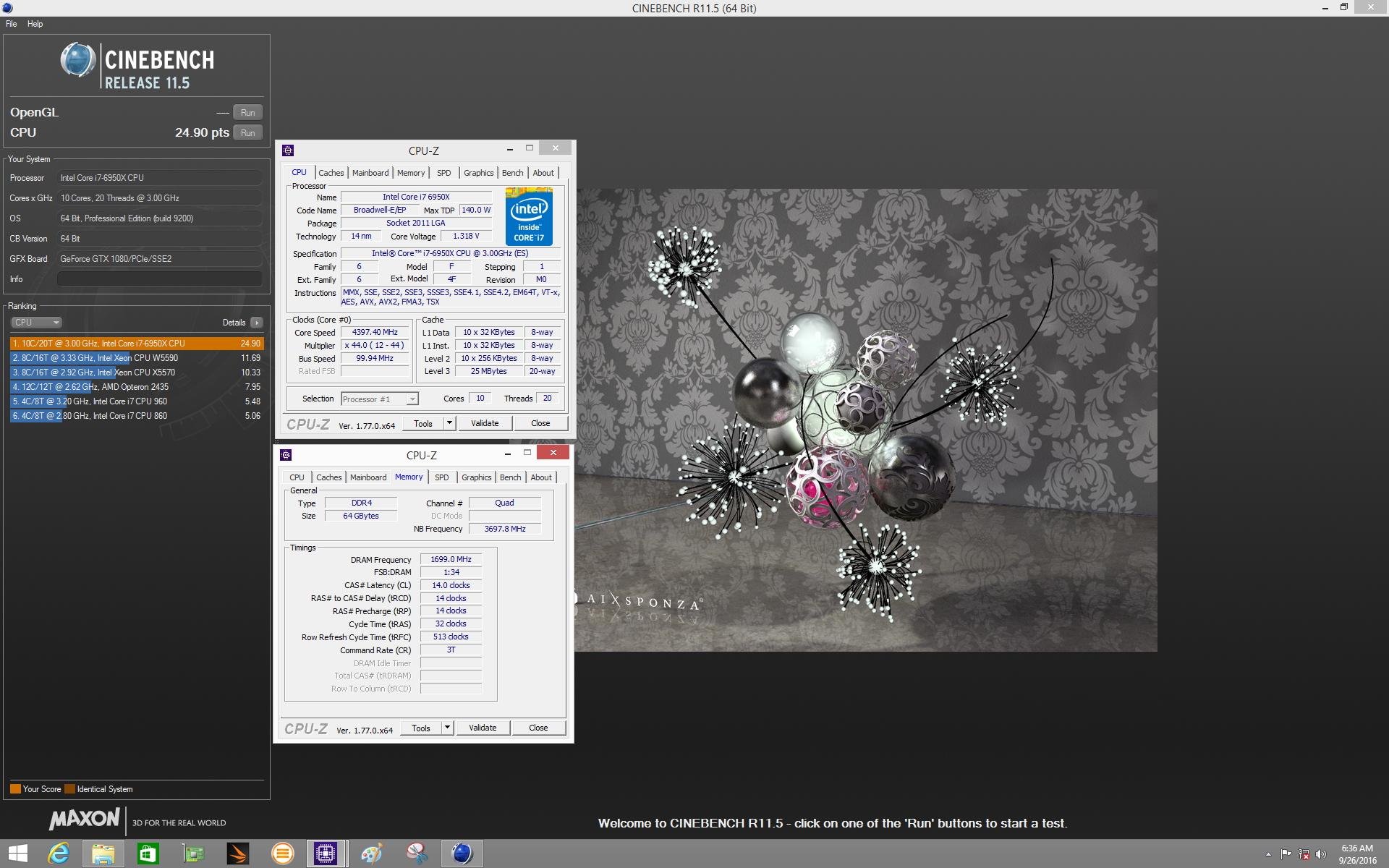Switch to Cinebench taskbar icon

[x=462, y=854]
